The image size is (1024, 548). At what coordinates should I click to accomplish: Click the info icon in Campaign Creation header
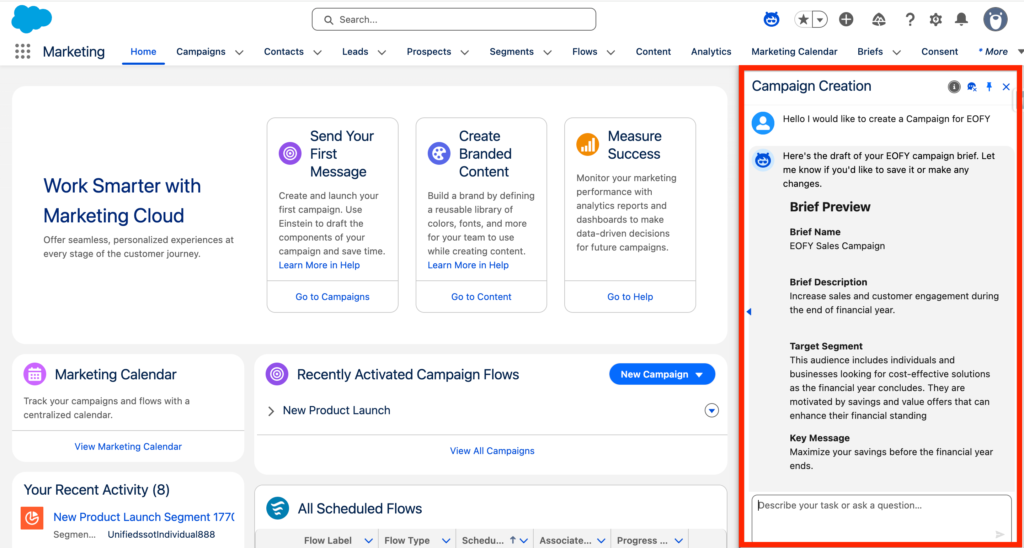[x=954, y=87]
